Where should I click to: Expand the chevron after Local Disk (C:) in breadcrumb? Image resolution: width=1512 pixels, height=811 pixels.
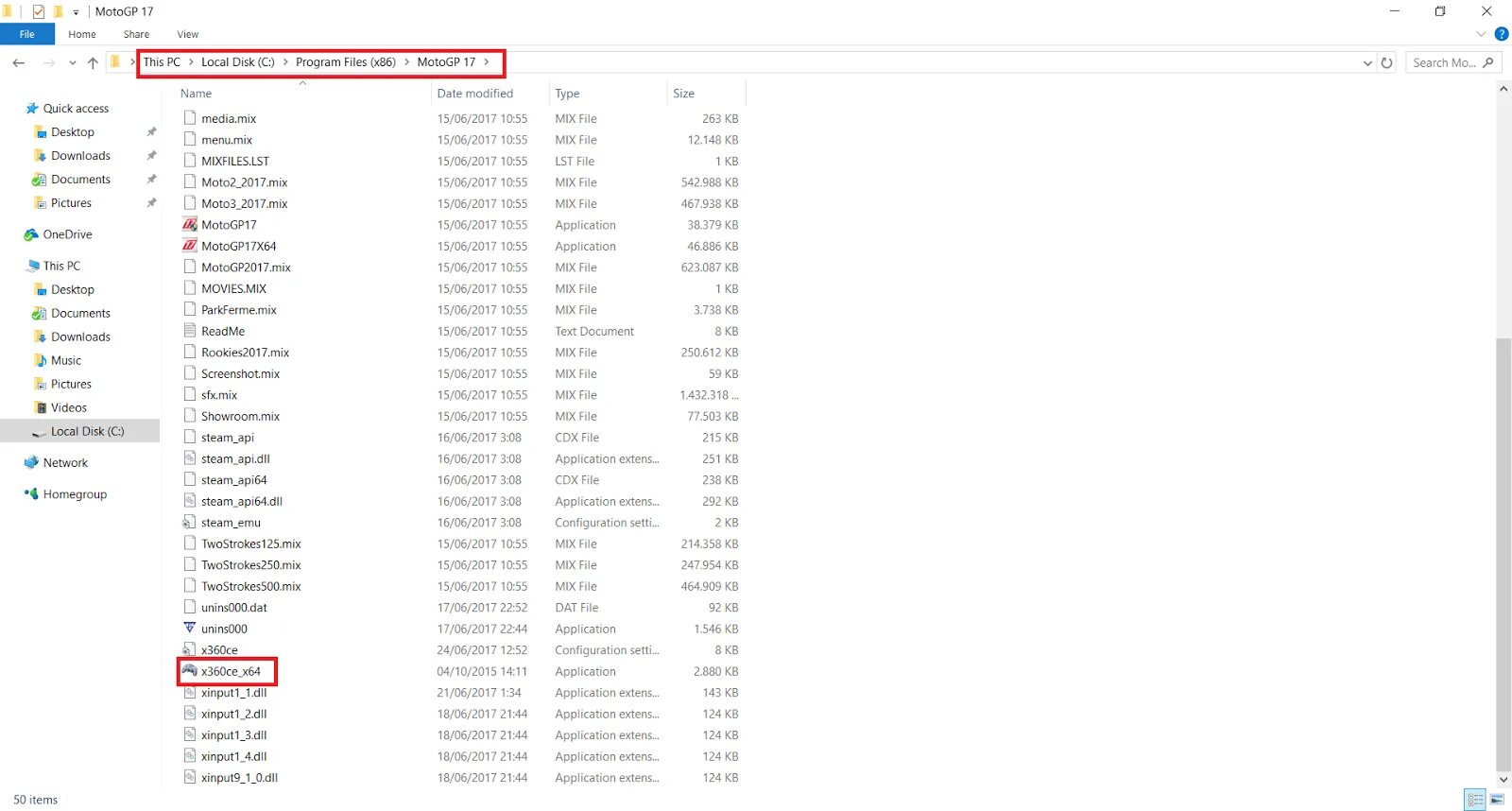285,62
